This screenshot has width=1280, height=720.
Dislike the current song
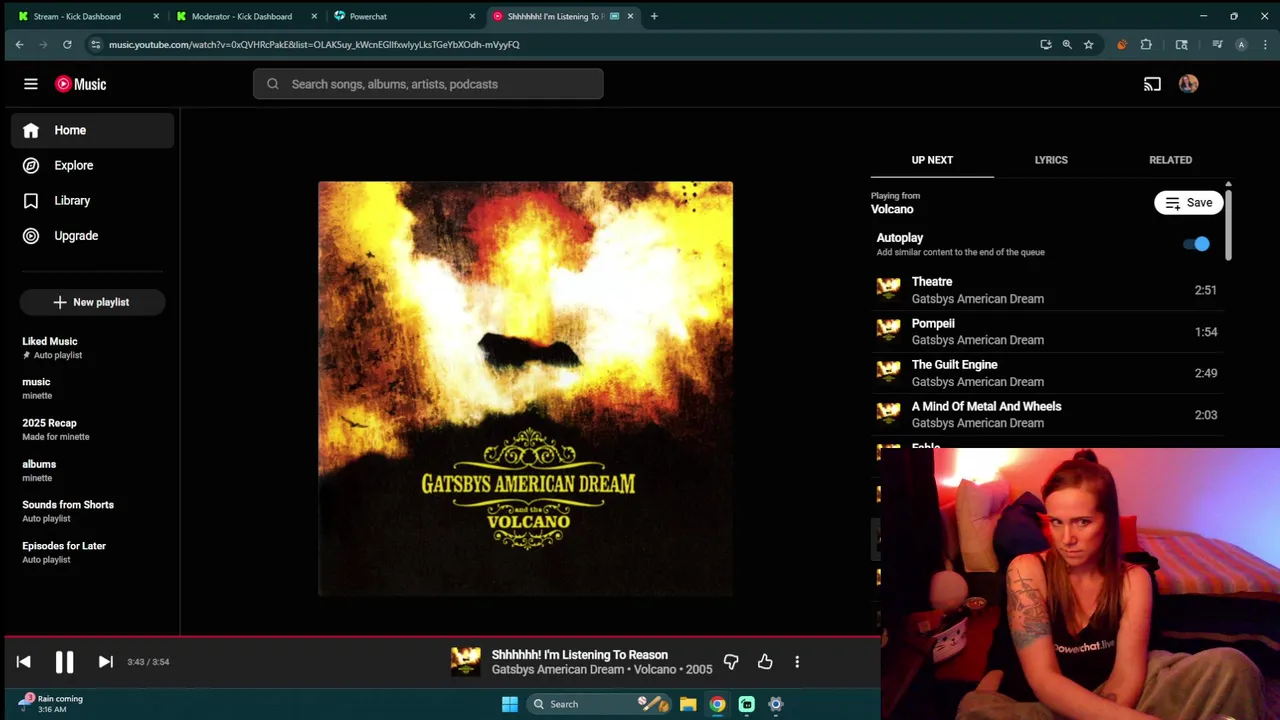pos(731,661)
